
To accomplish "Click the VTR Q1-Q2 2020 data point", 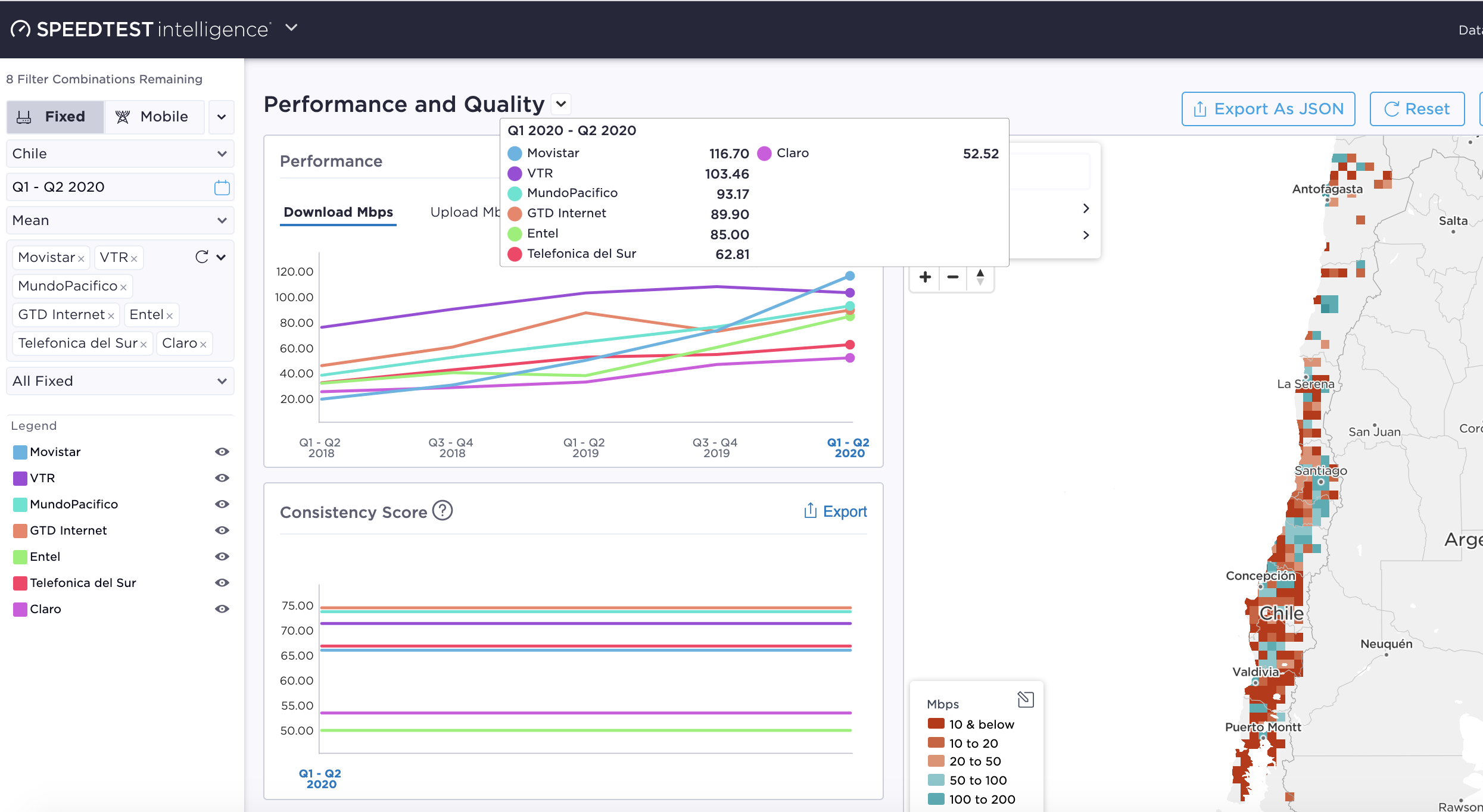I will click(850, 293).
